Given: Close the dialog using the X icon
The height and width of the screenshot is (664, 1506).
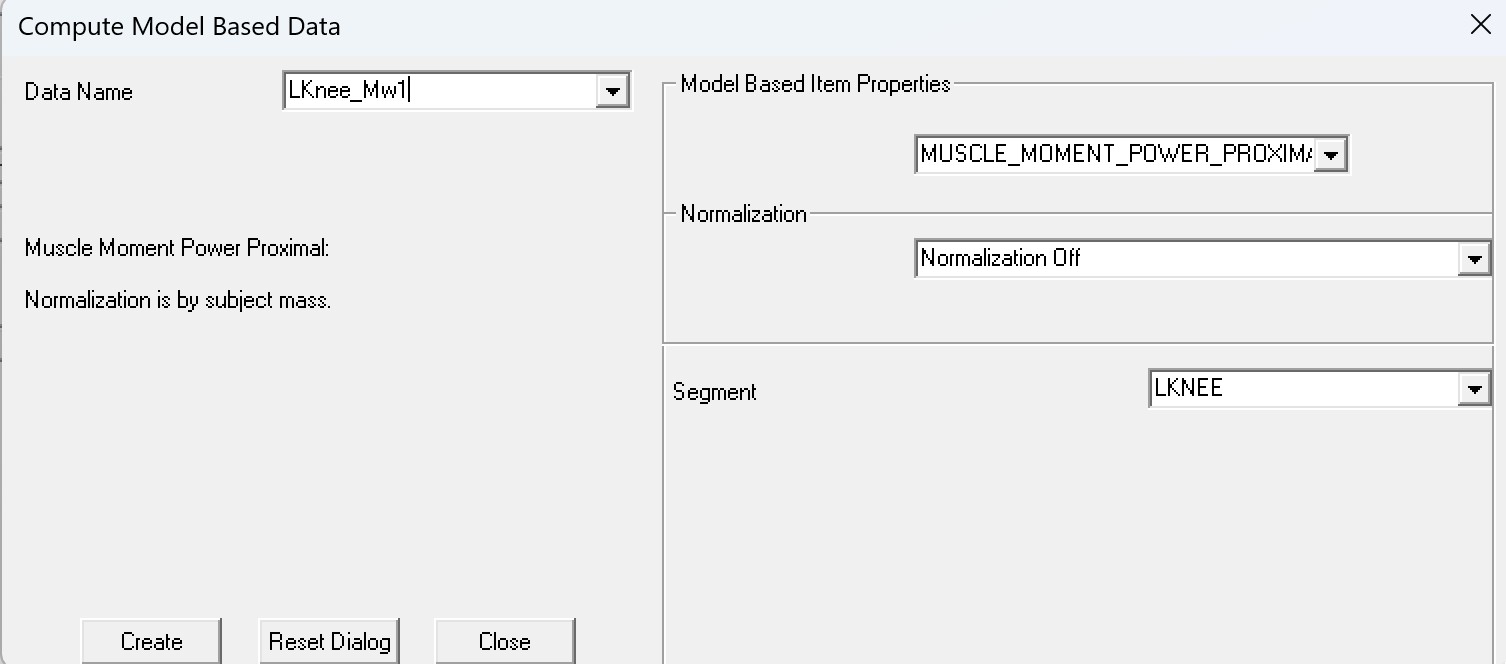Looking at the screenshot, I should 1480,25.
